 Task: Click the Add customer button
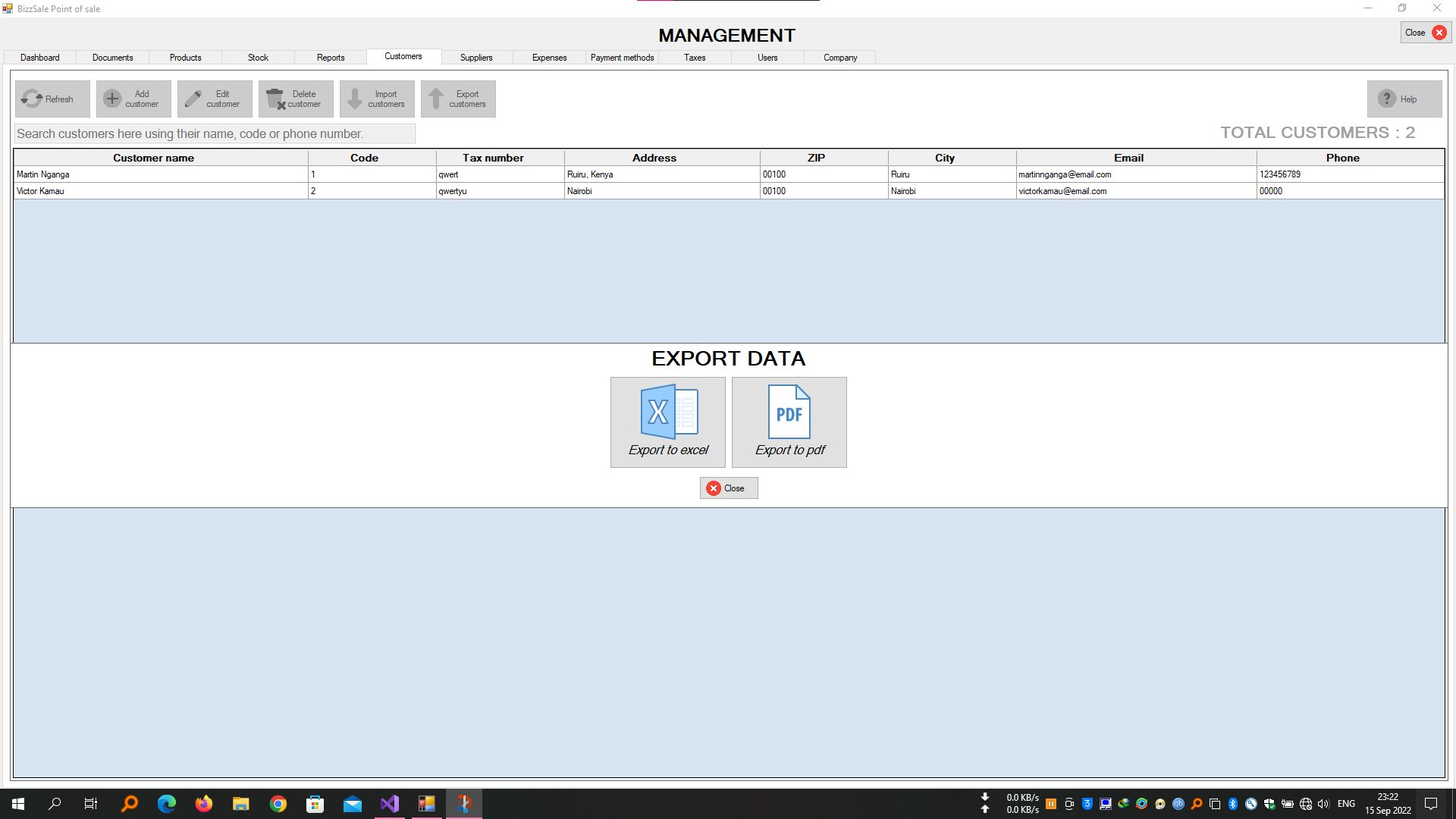click(x=133, y=99)
